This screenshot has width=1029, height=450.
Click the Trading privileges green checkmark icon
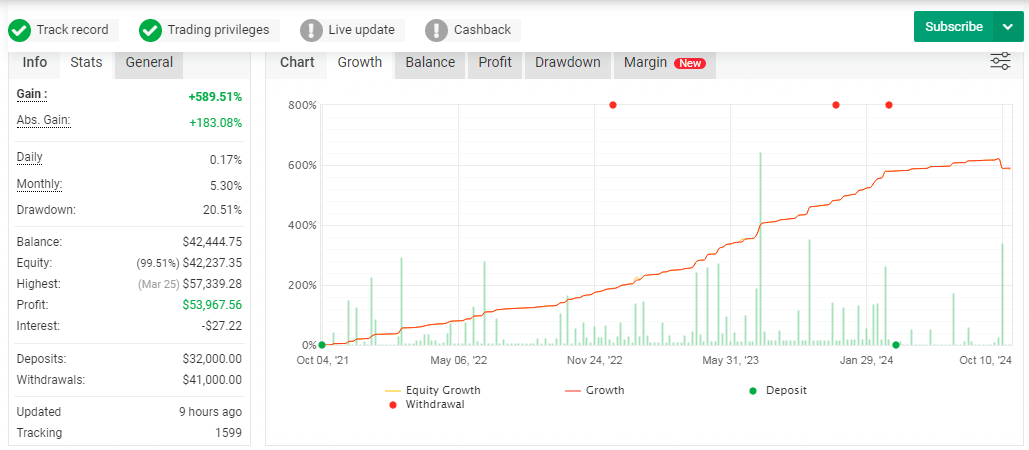point(150,30)
